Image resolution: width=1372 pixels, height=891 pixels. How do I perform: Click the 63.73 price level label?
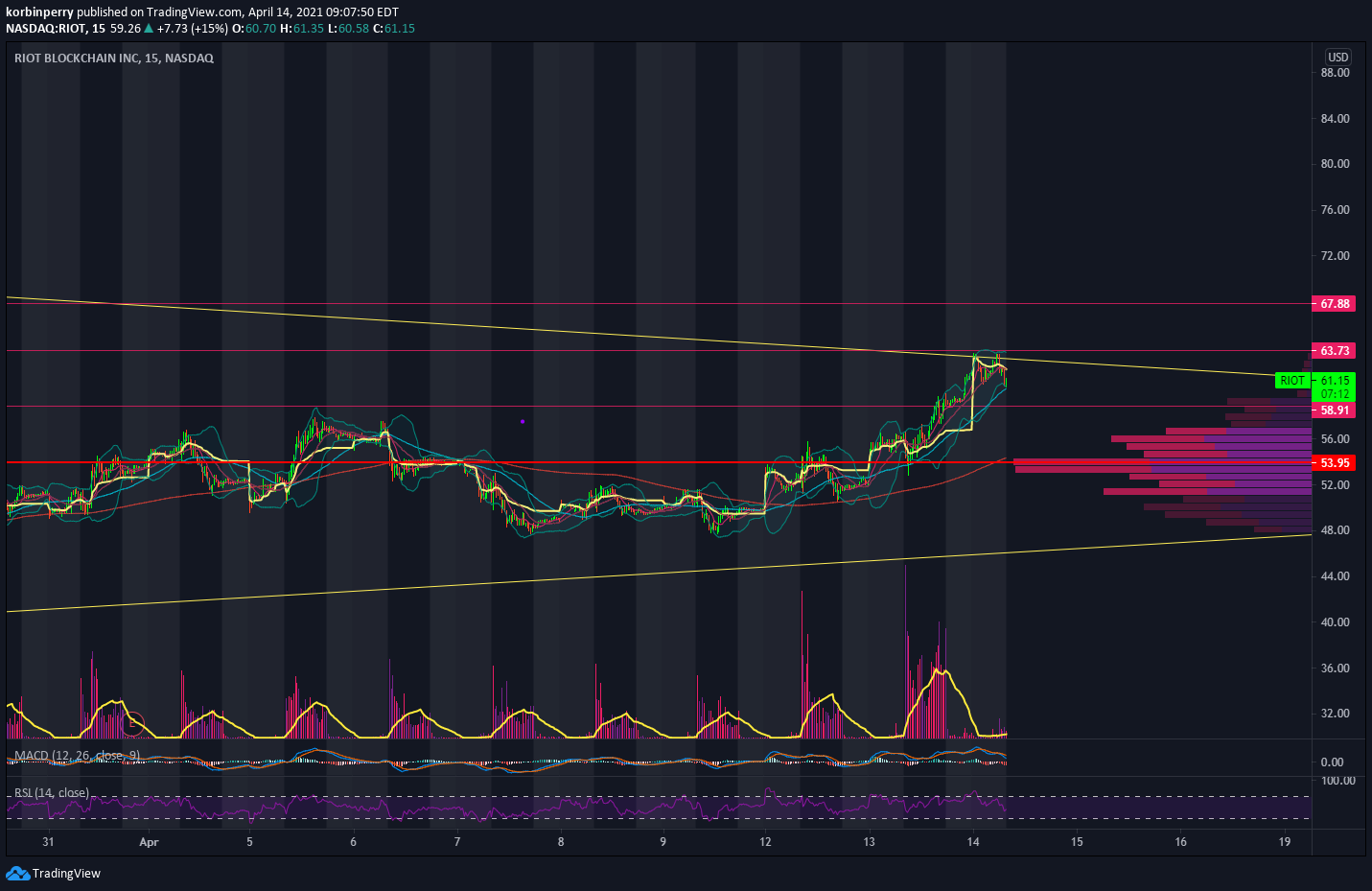point(1335,351)
